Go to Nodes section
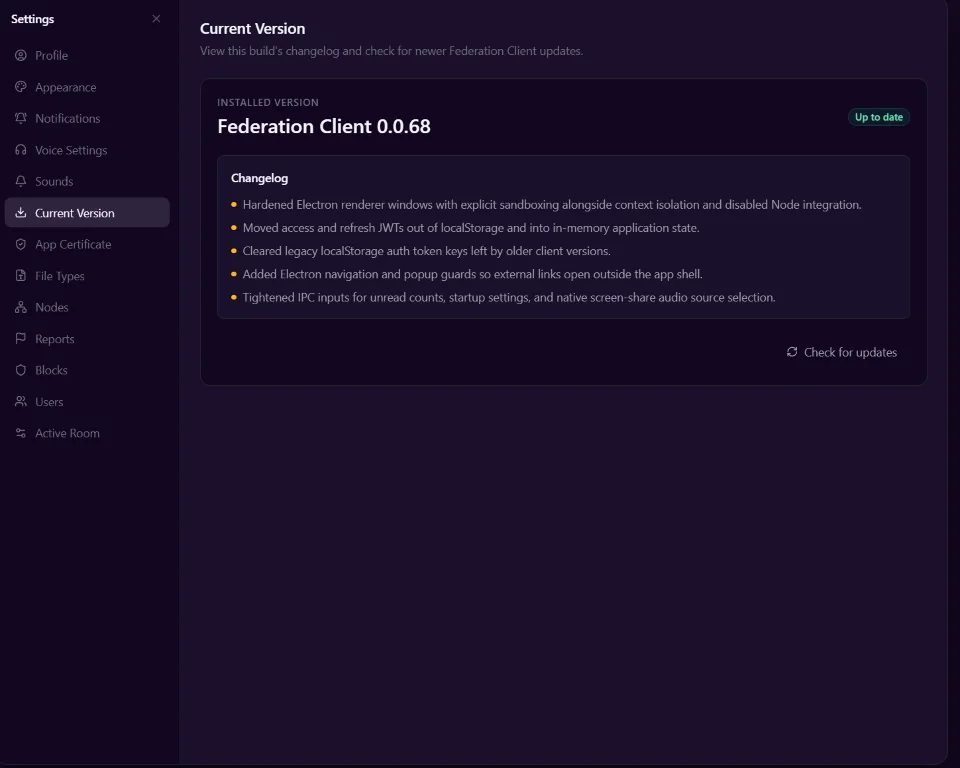960x768 pixels. pos(87,307)
